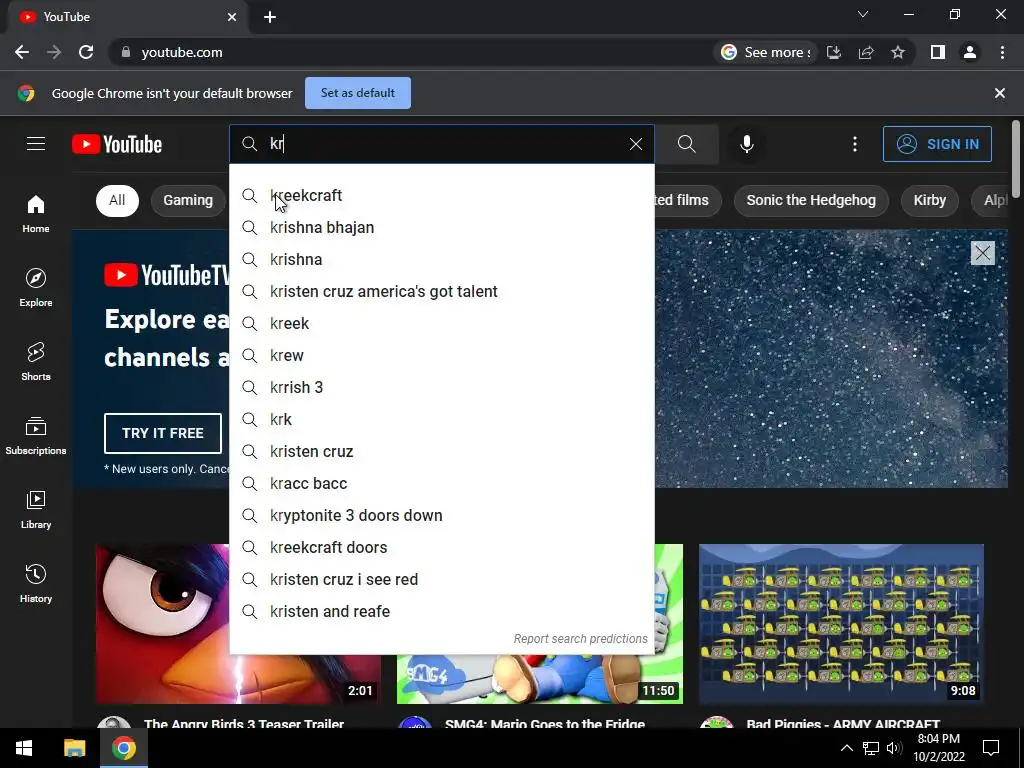The width and height of the screenshot is (1024, 768).
Task: Open the Angry Birds 3 Teaser thumbnail
Action: (163, 624)
